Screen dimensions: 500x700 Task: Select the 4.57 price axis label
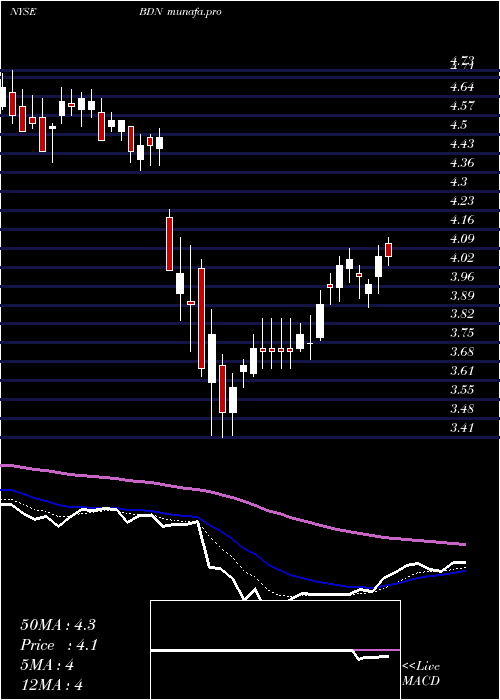pos(462,106)
